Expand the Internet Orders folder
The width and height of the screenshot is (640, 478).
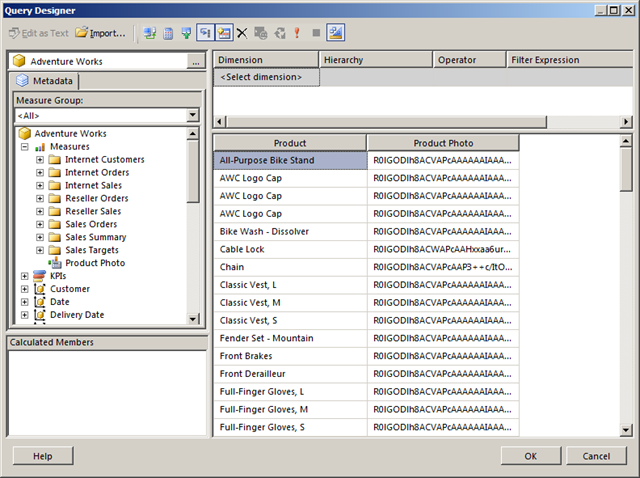pyautogui.click(x=40, y=173)
